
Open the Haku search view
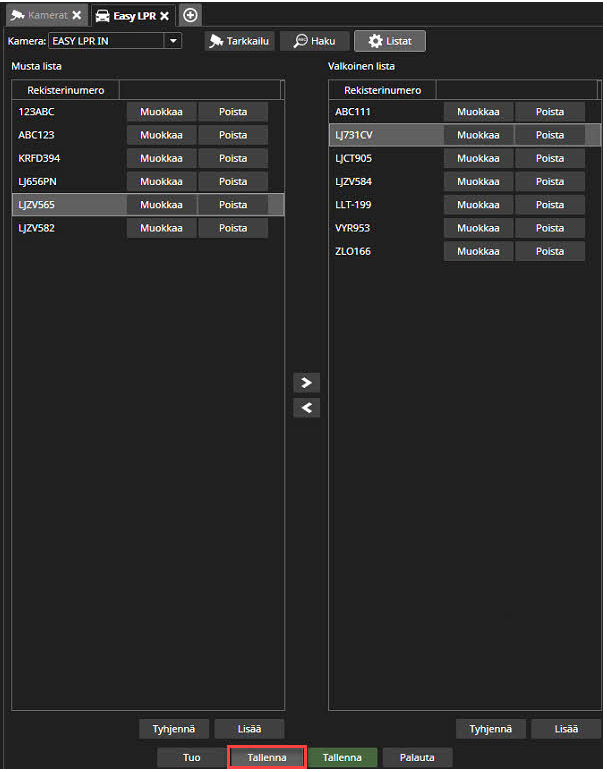point(314,41)
